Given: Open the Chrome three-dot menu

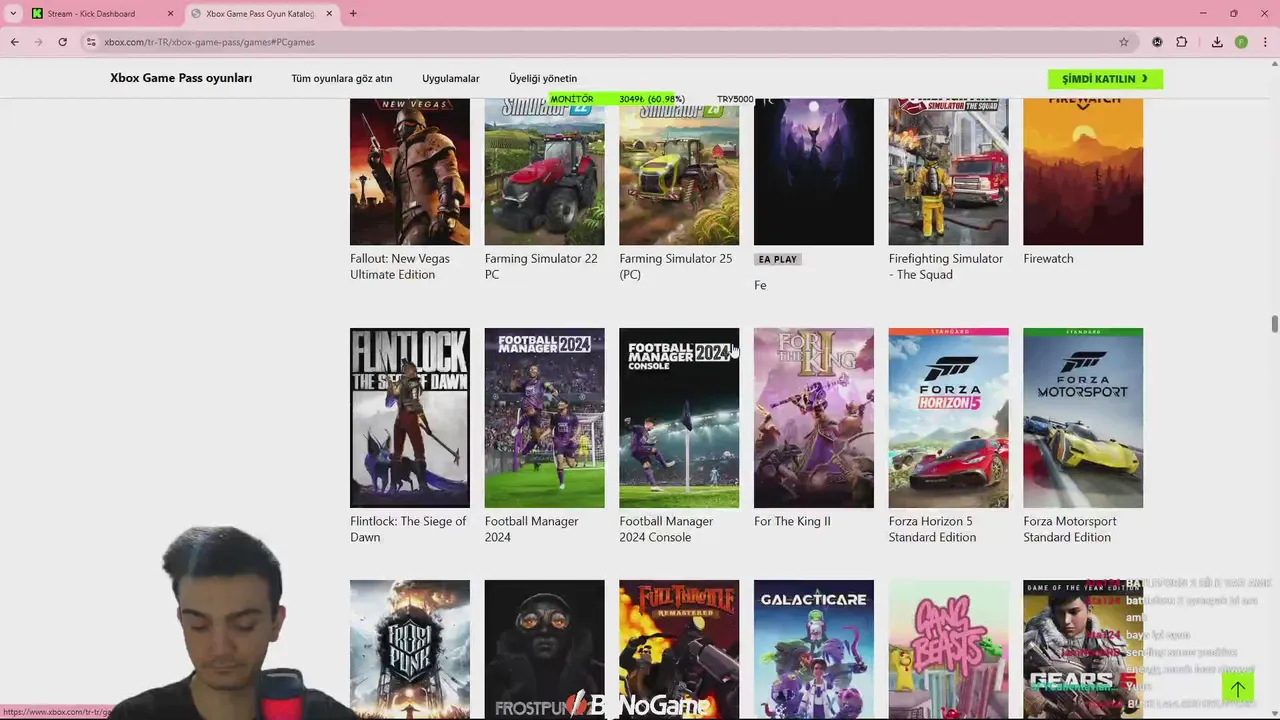Looking at the screenshot, I should [1265, 42].
